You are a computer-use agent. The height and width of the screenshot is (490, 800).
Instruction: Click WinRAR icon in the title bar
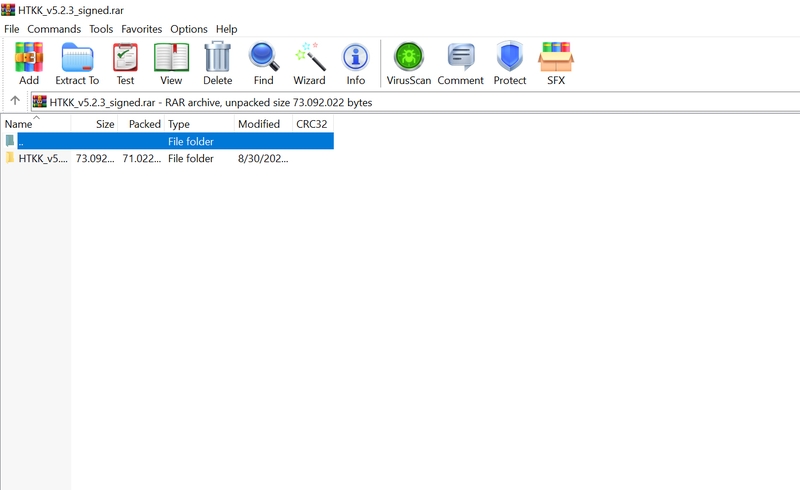[x=8, y=10]
